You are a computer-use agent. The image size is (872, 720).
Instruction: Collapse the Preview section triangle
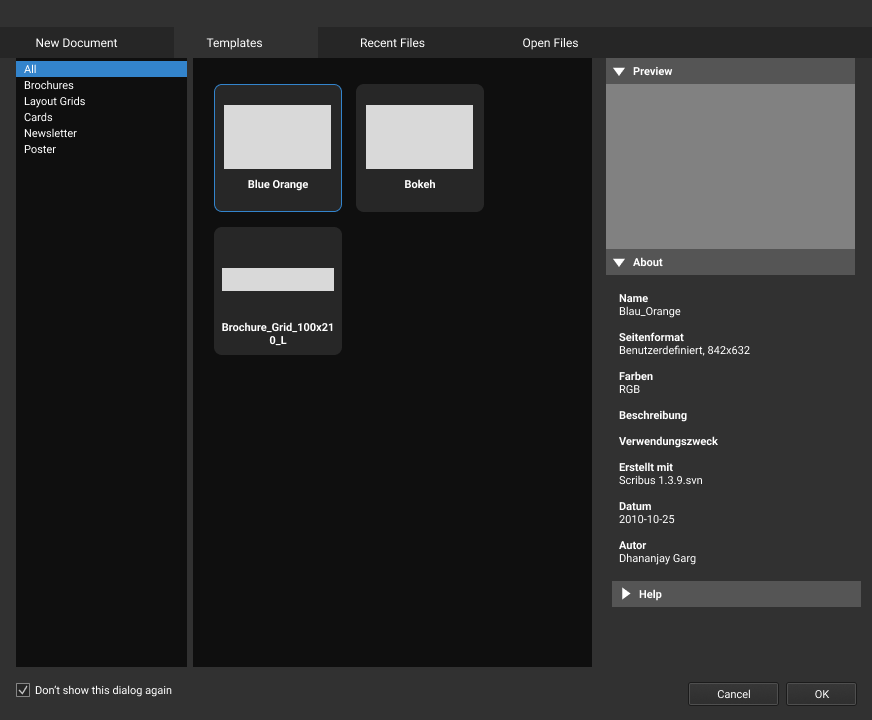pyautogui.click(x=619, y=72)
